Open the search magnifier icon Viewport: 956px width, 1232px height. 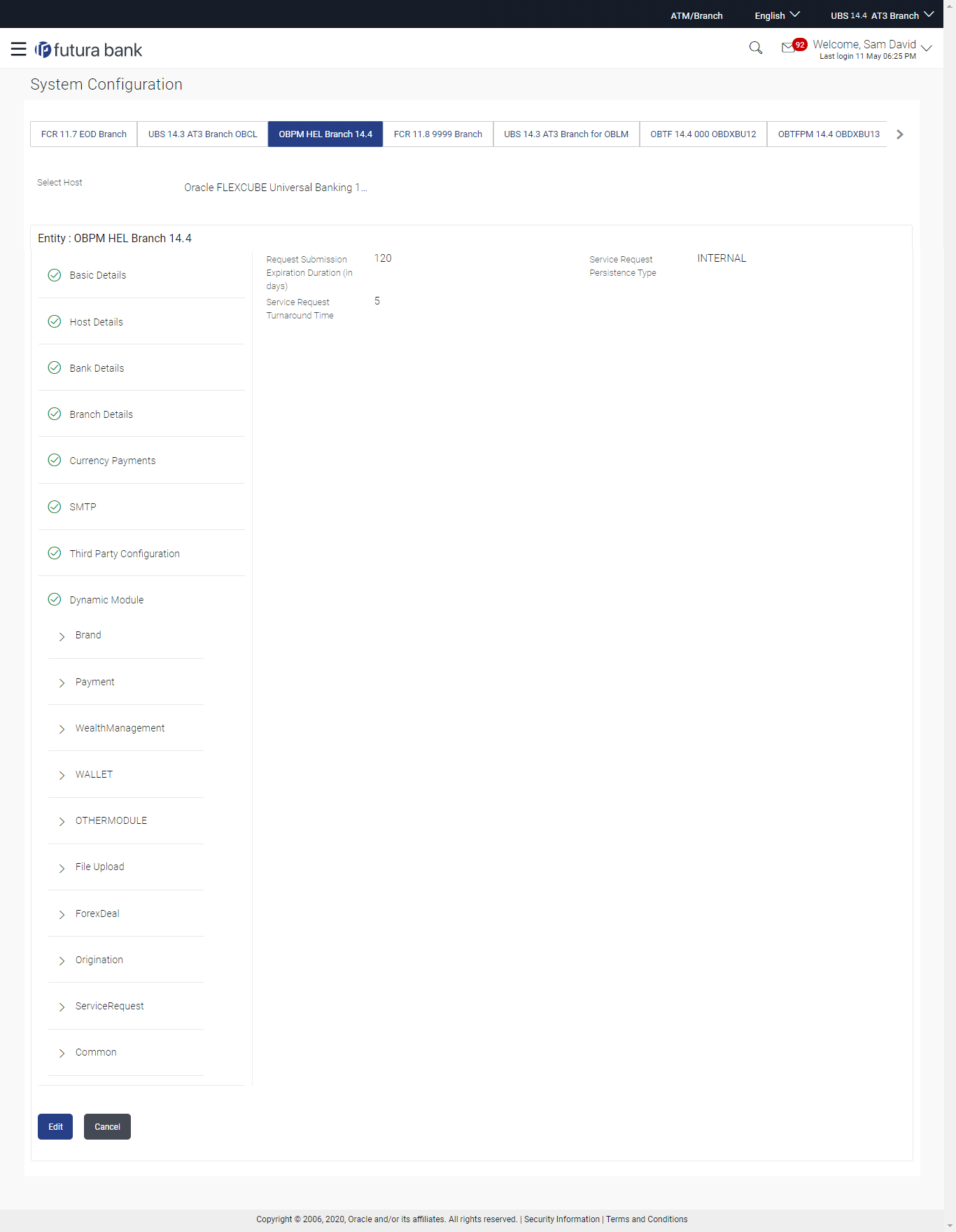coord(755,48)
